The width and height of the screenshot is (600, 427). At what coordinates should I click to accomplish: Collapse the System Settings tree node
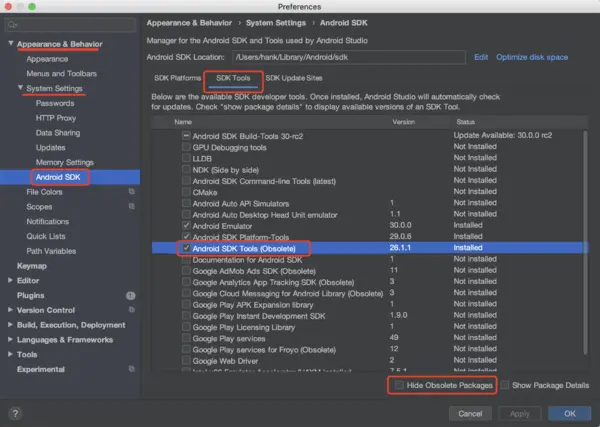(x=20, y=88)
